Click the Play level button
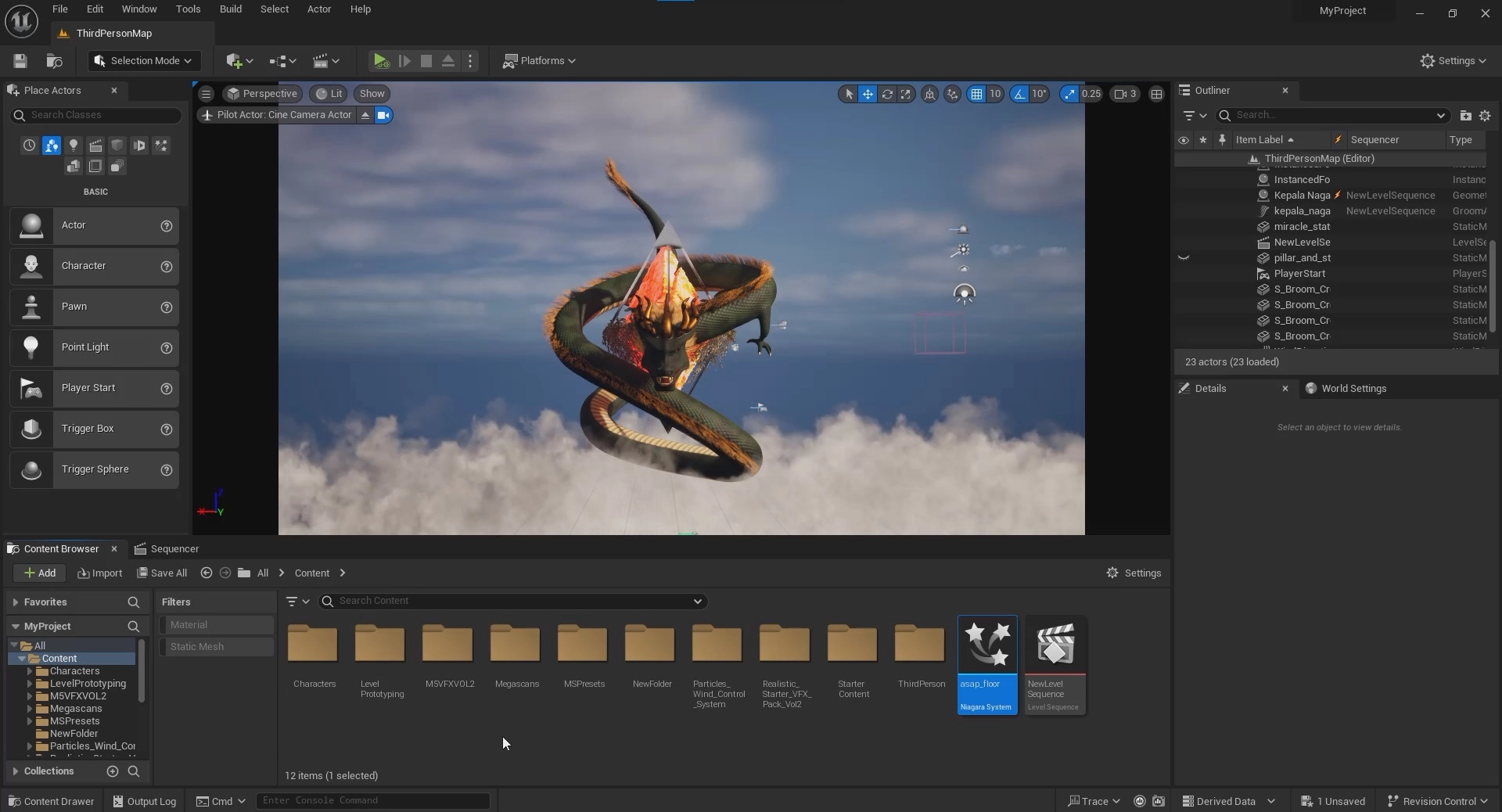 click(380, 61)
